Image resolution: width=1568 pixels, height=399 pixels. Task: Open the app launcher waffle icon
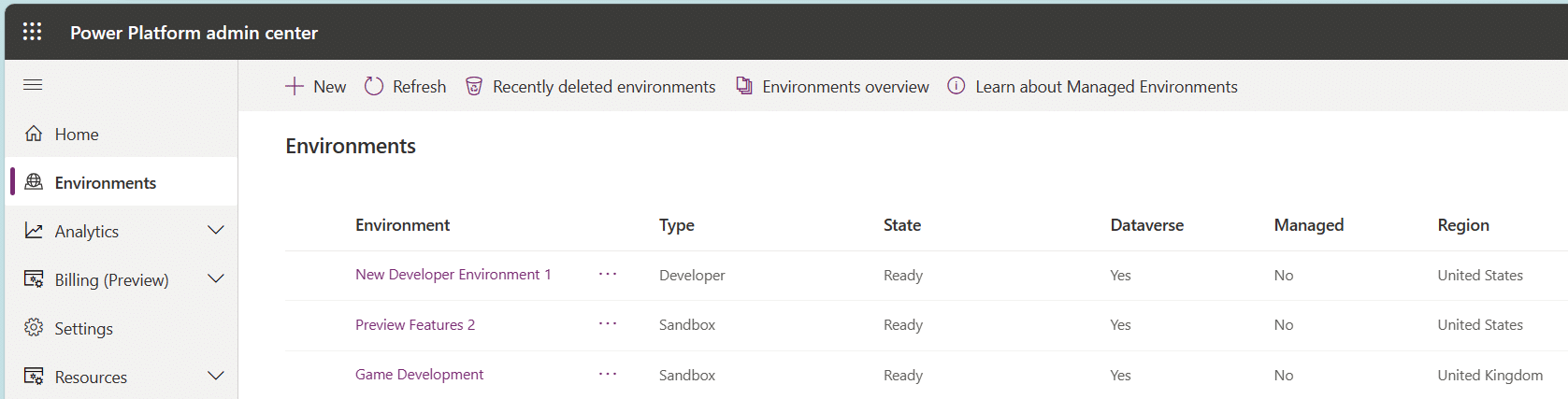(32, 32)
